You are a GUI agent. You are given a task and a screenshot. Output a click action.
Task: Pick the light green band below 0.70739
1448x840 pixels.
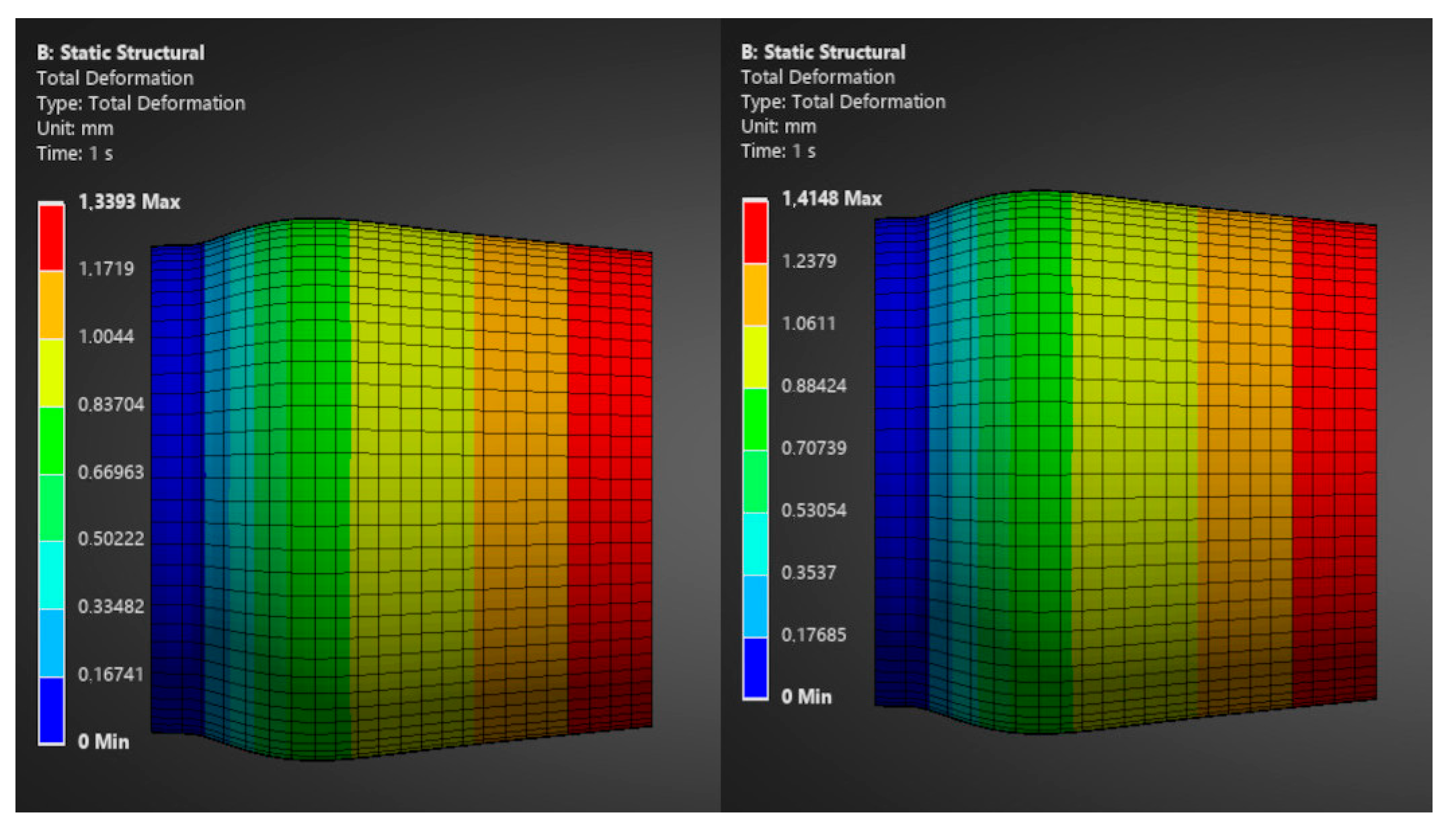tap(756, 481)
